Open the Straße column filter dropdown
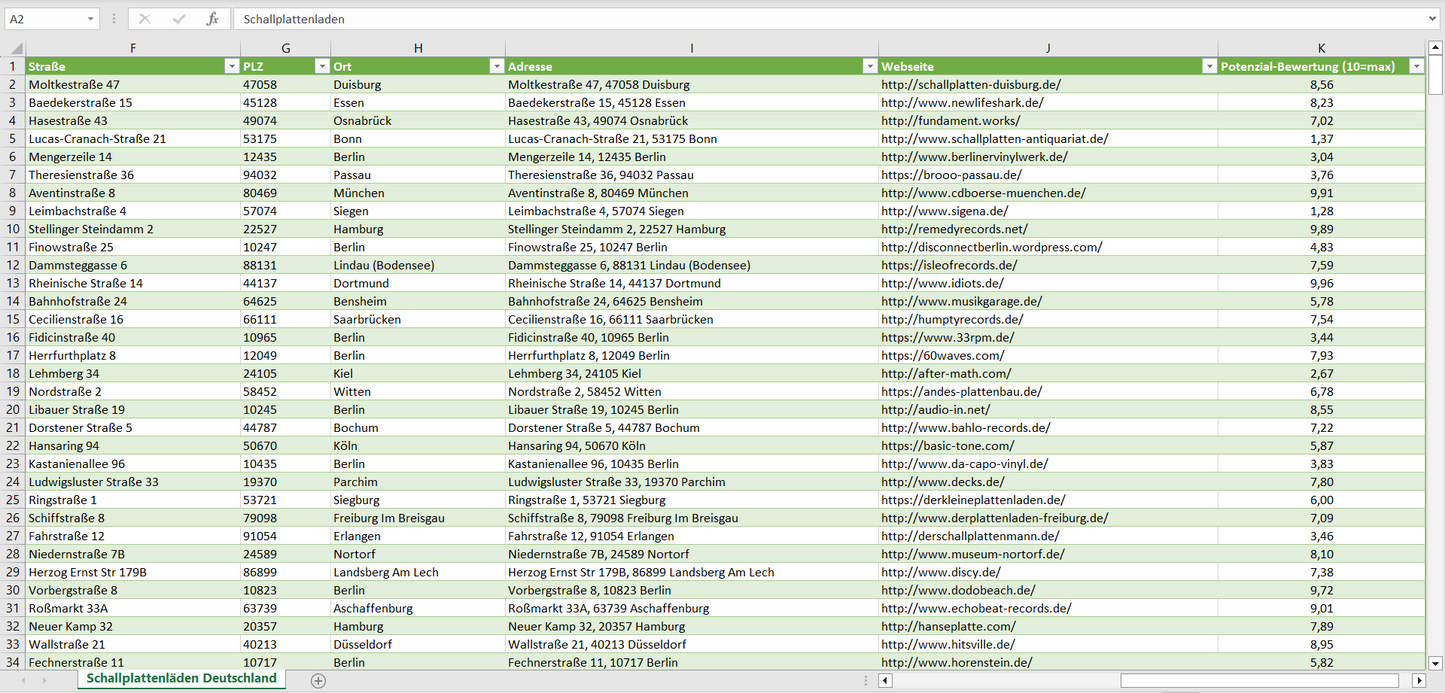This screenshot has height=693, width=1445. 231,66
